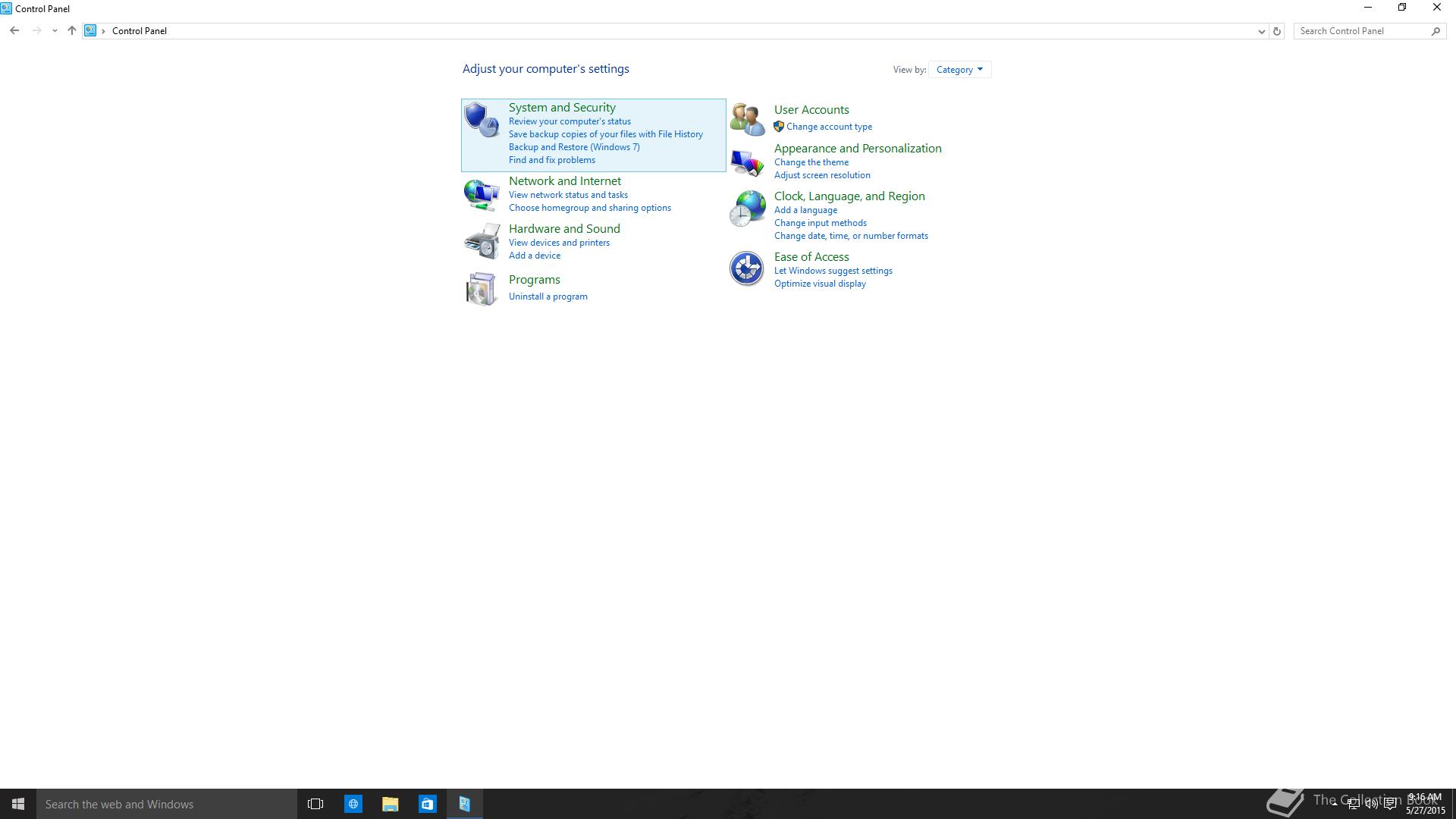1456x819 pixels.
Task: Show hidden tray icons arrow
Action: (1335, 804)
